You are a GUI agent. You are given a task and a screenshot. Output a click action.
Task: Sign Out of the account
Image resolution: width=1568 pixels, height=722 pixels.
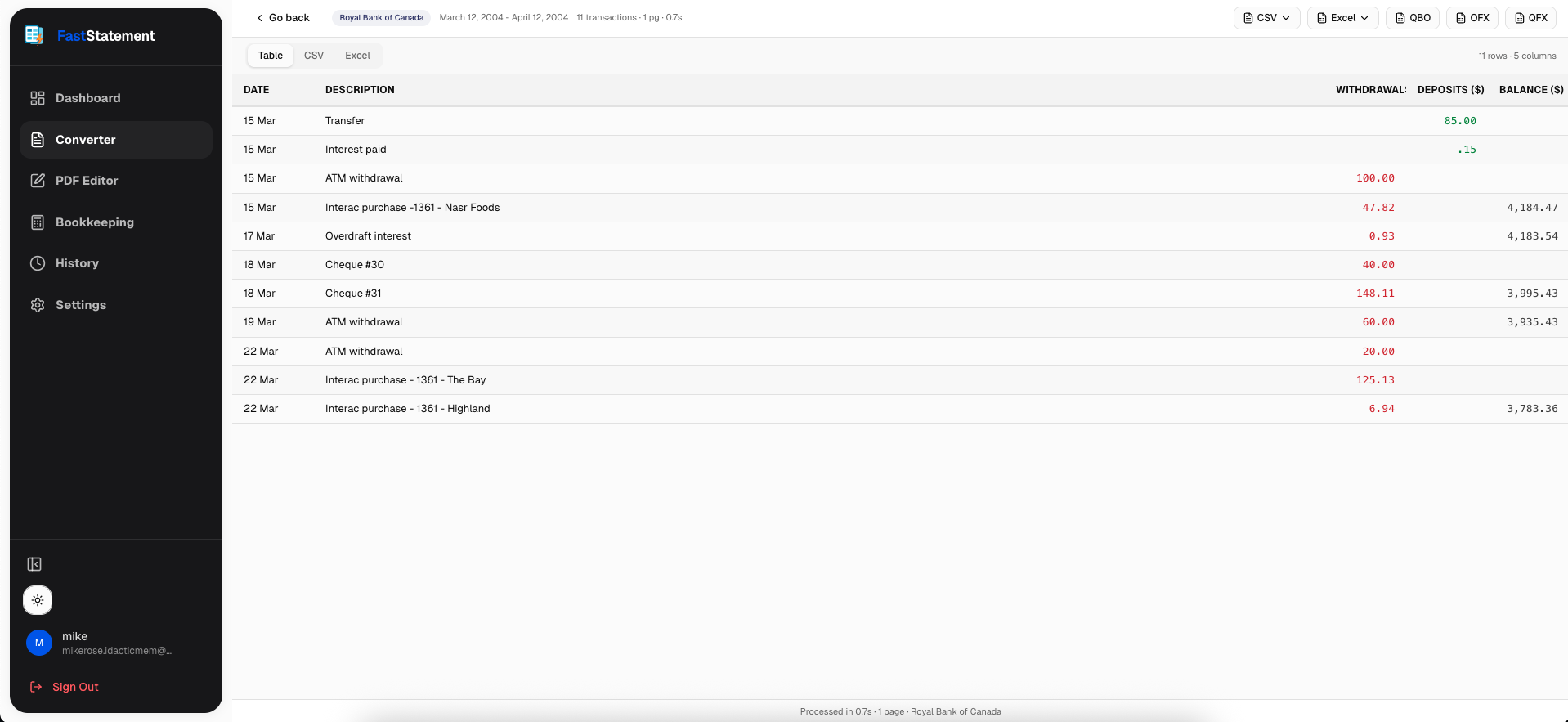tap(74, 687)
